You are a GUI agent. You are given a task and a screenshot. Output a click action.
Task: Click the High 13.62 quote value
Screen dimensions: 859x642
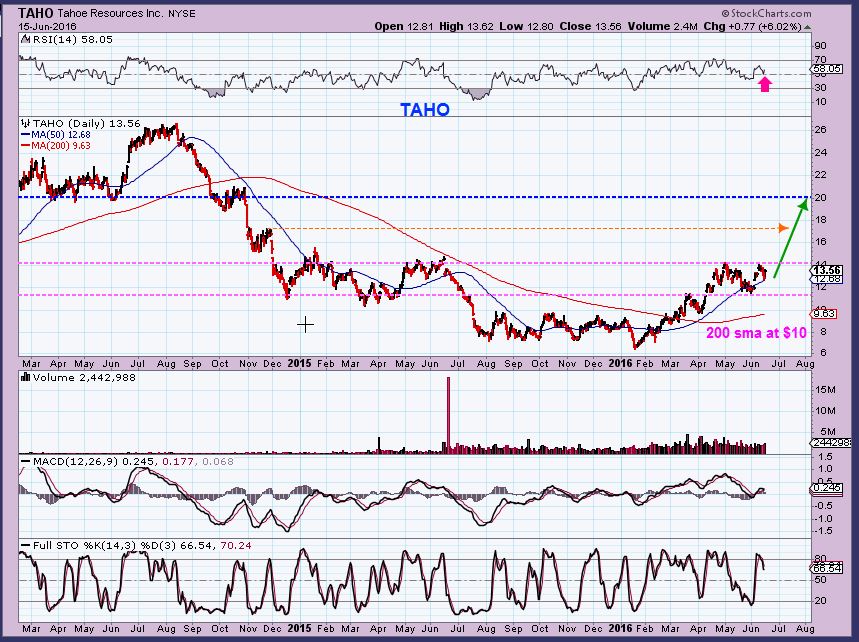pos(466,26)
